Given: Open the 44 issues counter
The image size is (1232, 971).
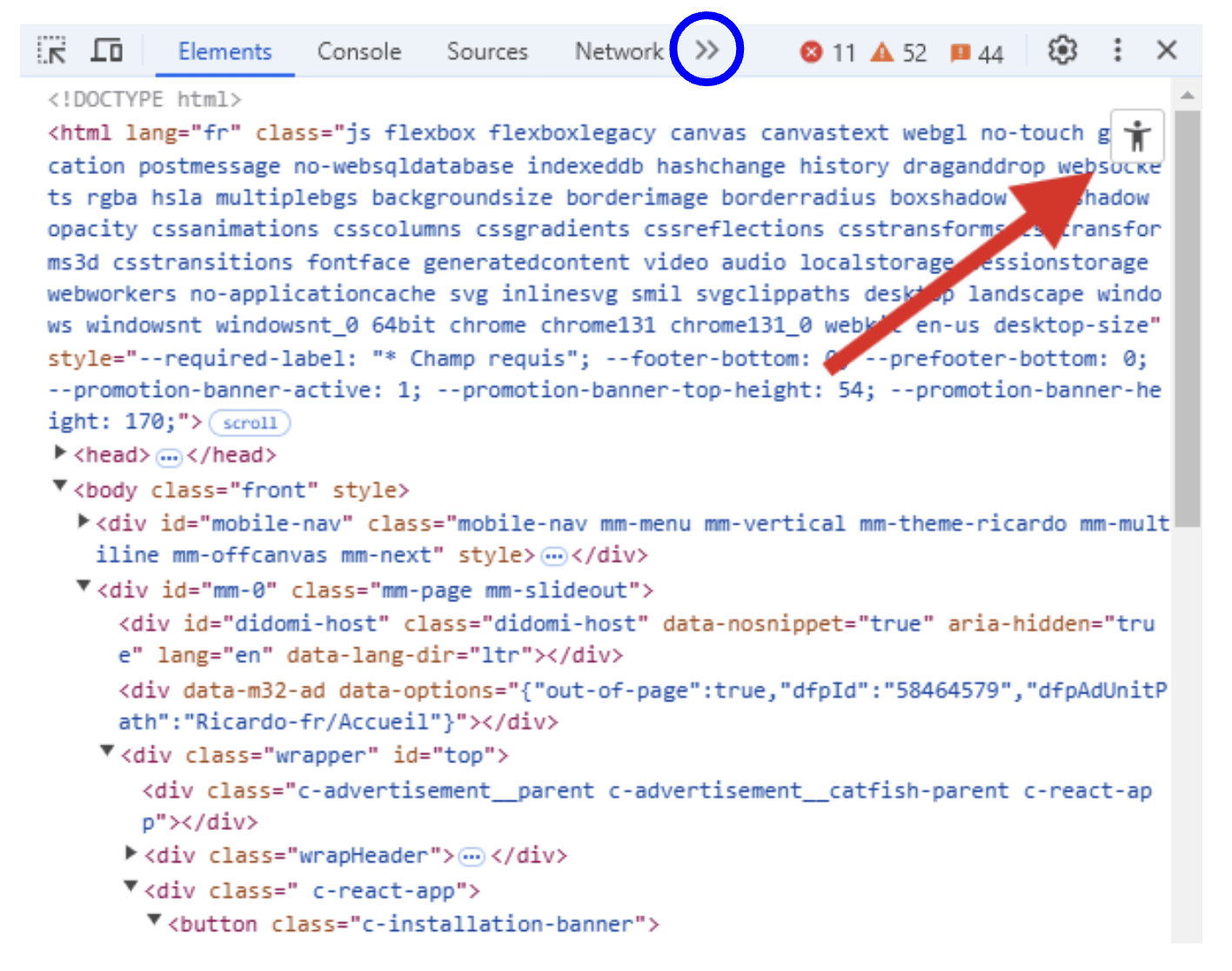Looking at the screenshot, I should [x=976, y=54].
